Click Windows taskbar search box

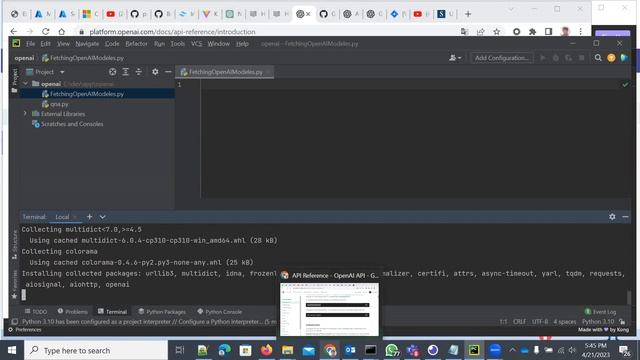click(96, 350)
